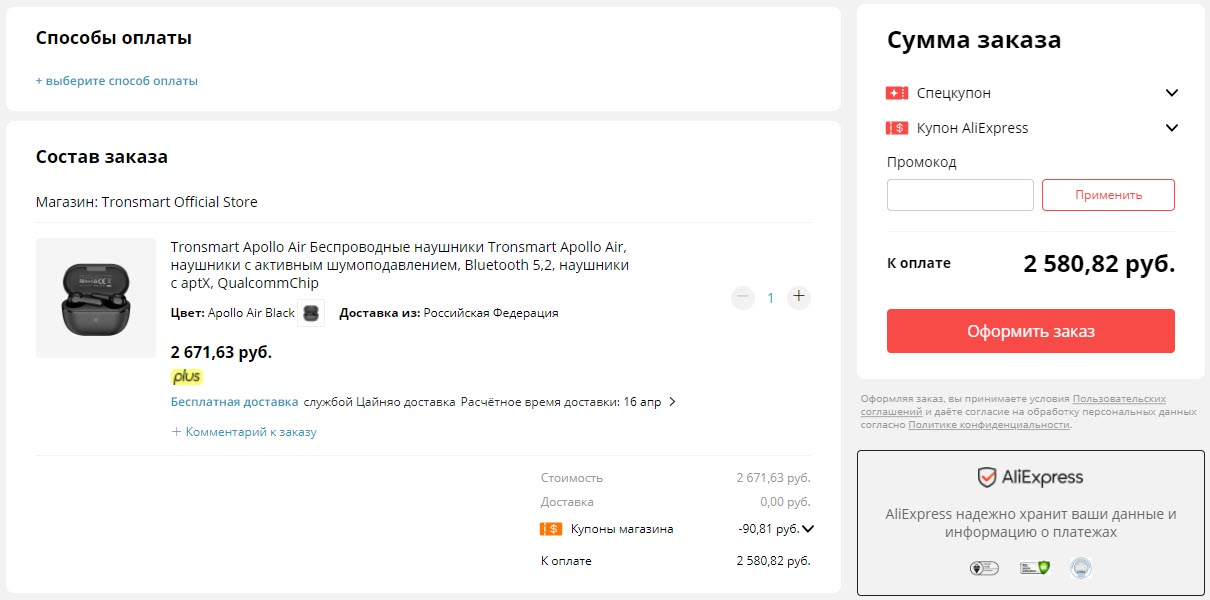Click the TRUSTe privacy badge icon
Viewport: 1210px width, 600px height.
[983, 567]
